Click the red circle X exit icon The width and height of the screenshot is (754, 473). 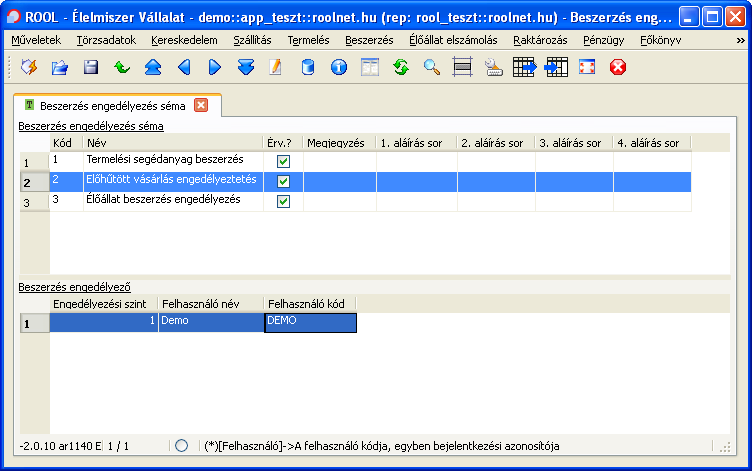tap(618, 67)
